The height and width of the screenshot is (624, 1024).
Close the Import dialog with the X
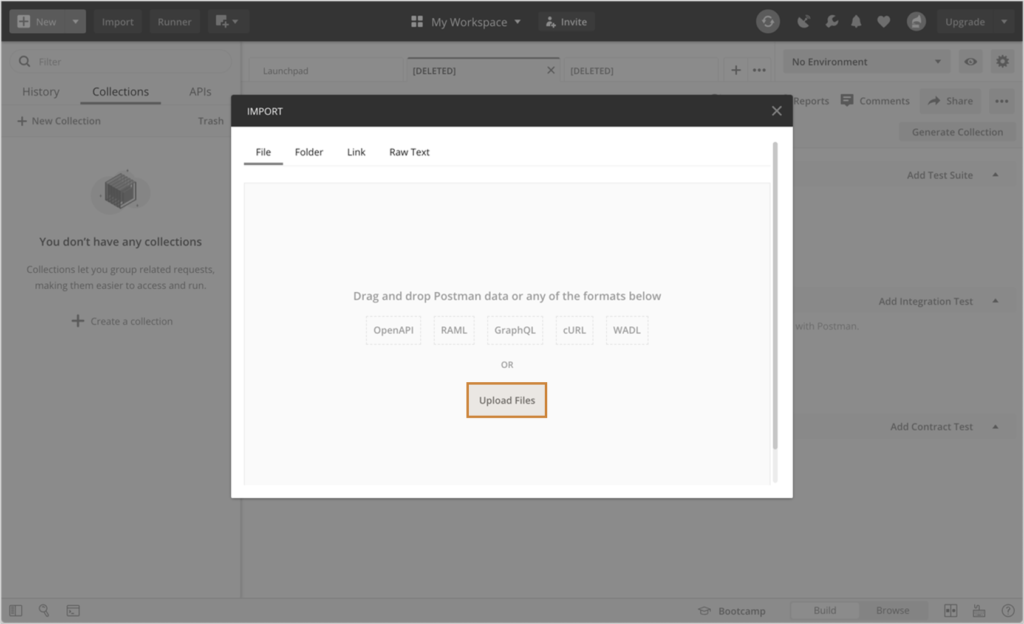pyautogui.click(x=776, y=111)
